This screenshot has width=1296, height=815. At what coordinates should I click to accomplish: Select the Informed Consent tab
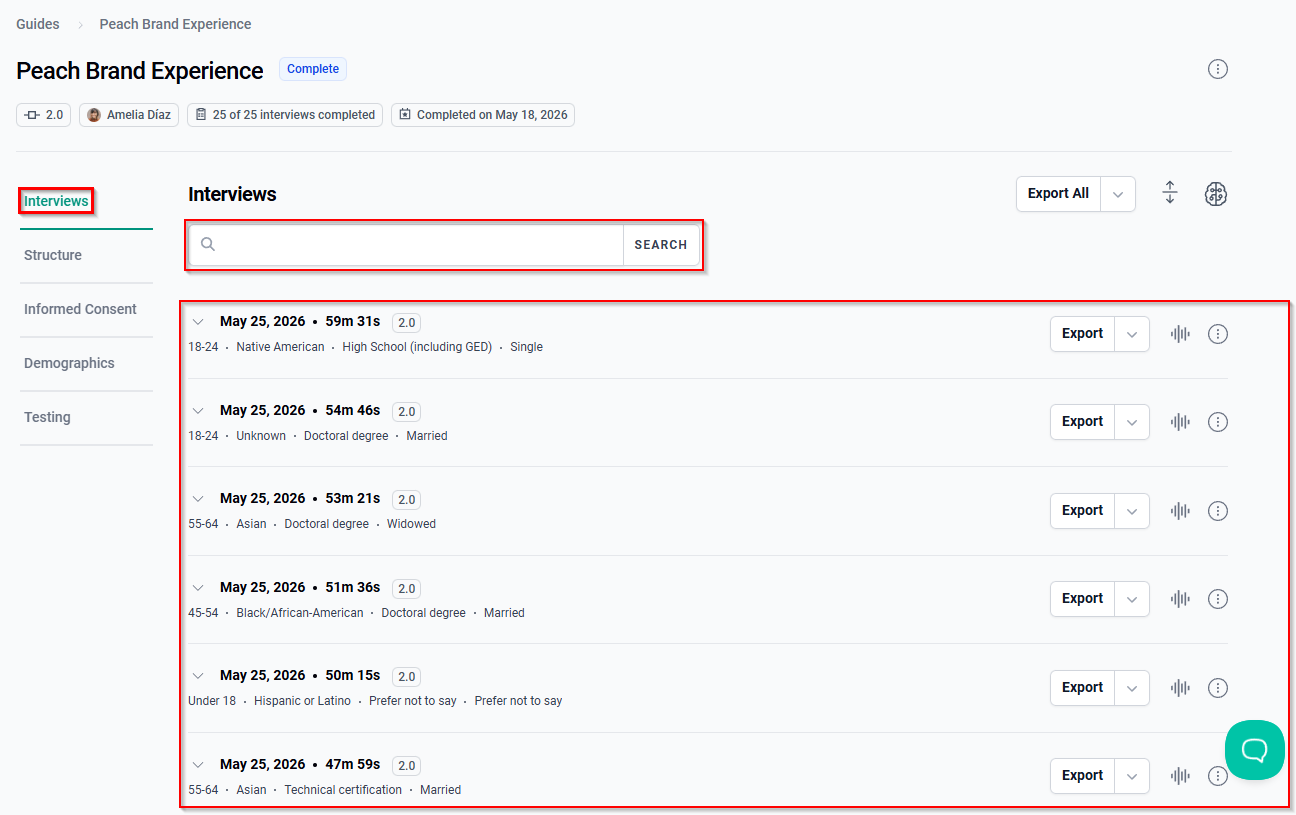tap(80, 309)
